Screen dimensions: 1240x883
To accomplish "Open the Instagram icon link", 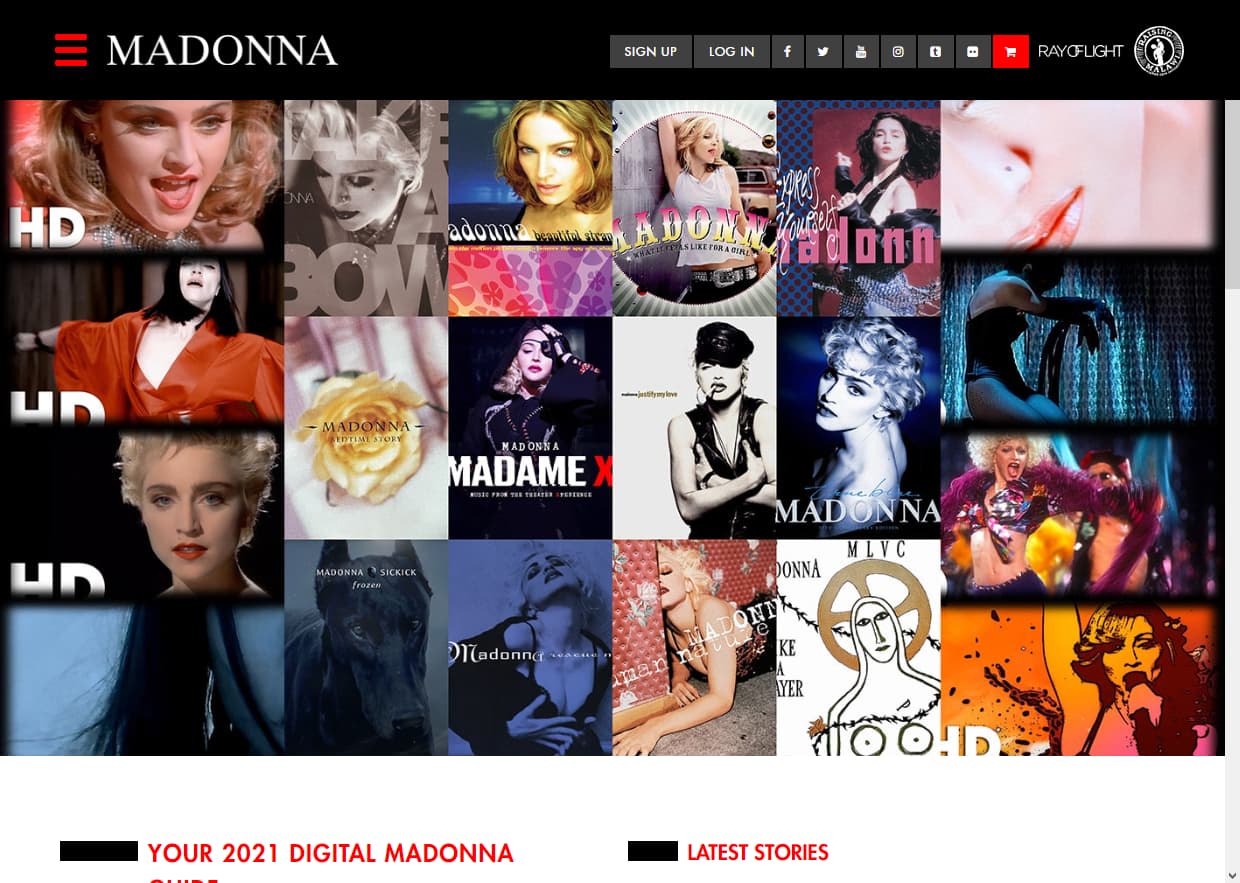I will [898, 52].
